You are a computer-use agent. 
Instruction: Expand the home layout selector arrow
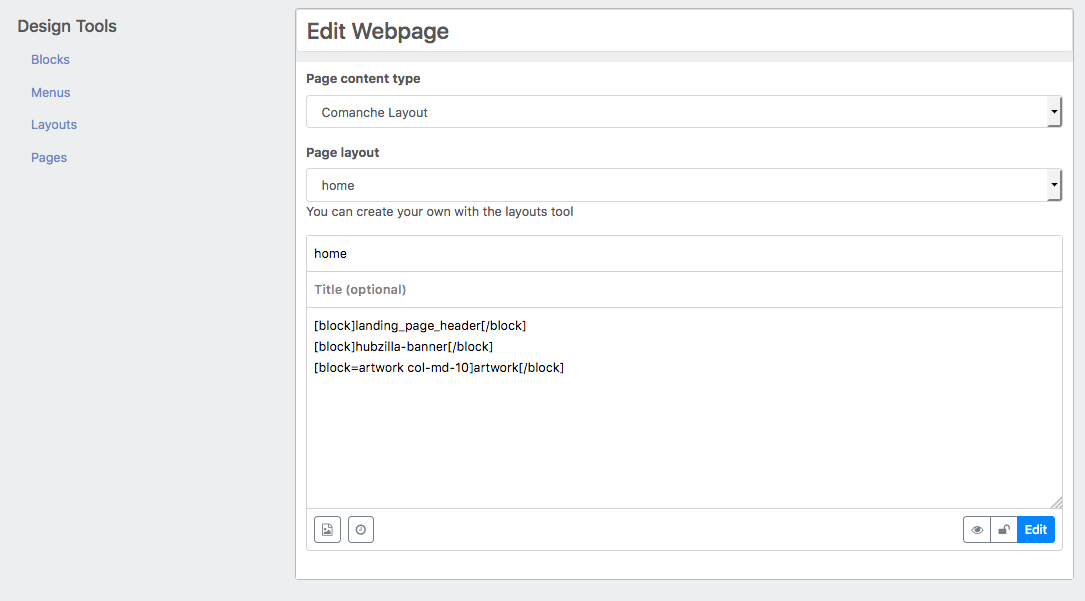pos(1055,185)
